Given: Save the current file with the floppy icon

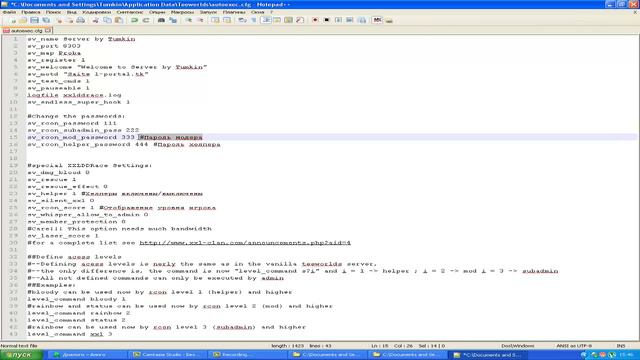Looking at the screenshot, I should coord(34,20).
